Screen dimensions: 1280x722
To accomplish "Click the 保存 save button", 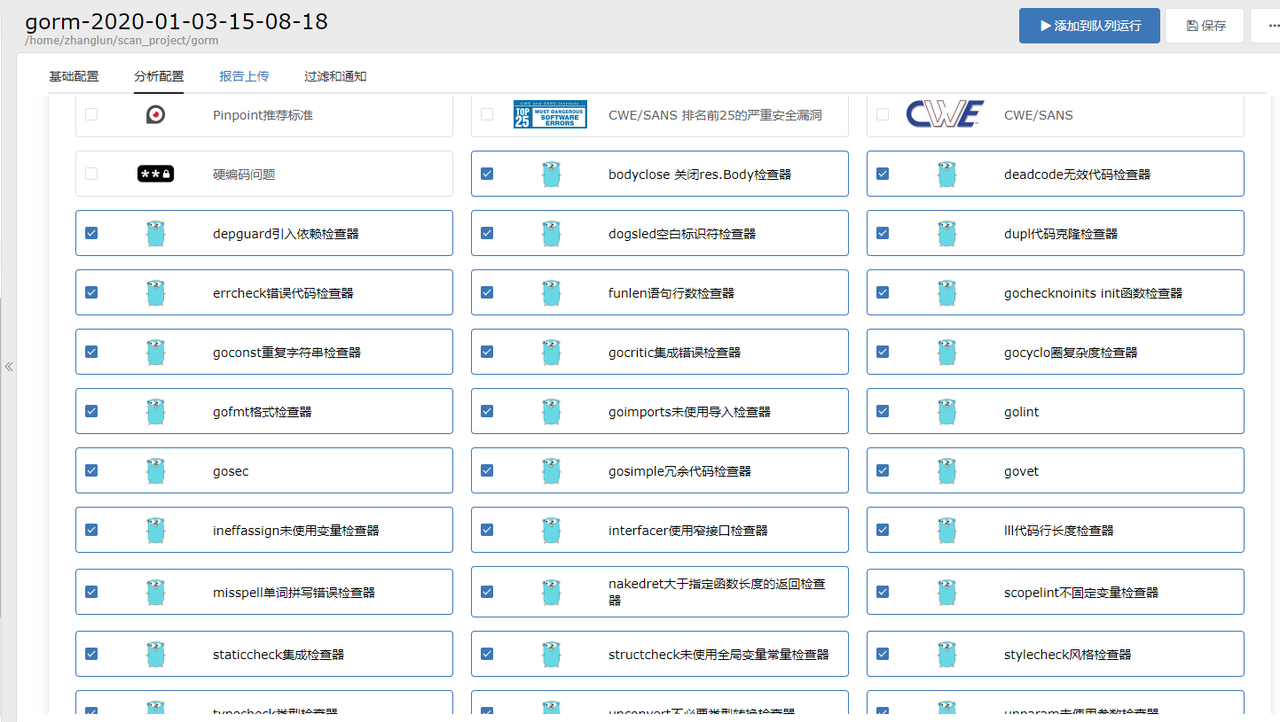I will tap(1204, 26).
